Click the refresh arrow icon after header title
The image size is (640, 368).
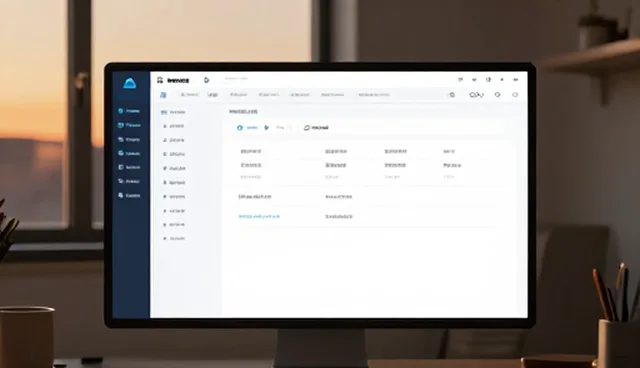(207, 80)
